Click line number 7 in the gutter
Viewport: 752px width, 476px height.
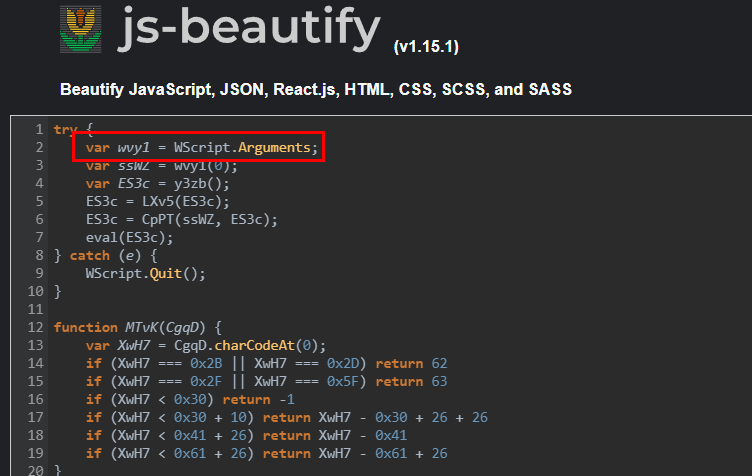pos(39,237)
